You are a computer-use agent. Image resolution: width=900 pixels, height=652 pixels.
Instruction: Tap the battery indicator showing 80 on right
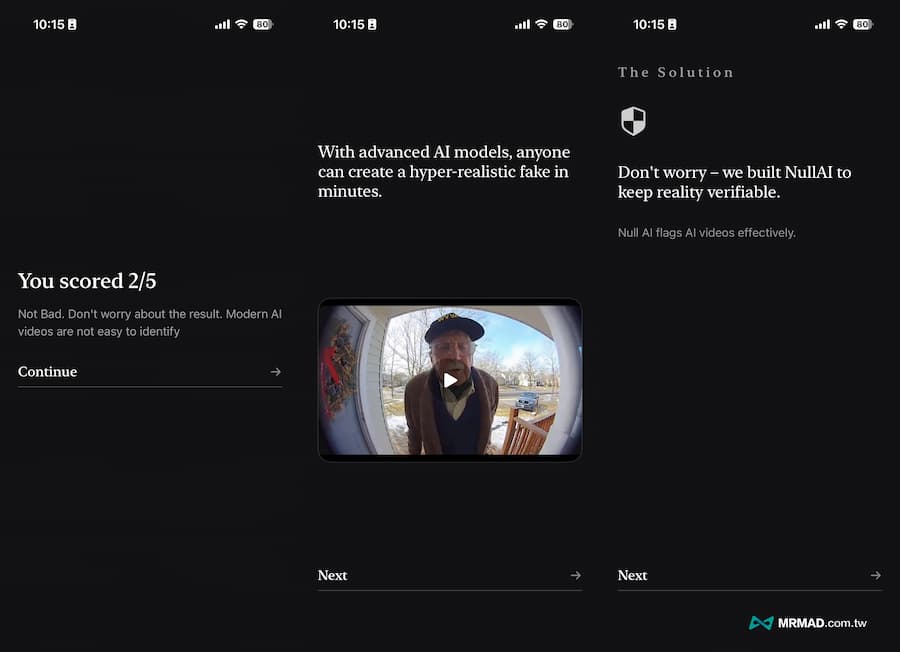(x=861, y=24)
